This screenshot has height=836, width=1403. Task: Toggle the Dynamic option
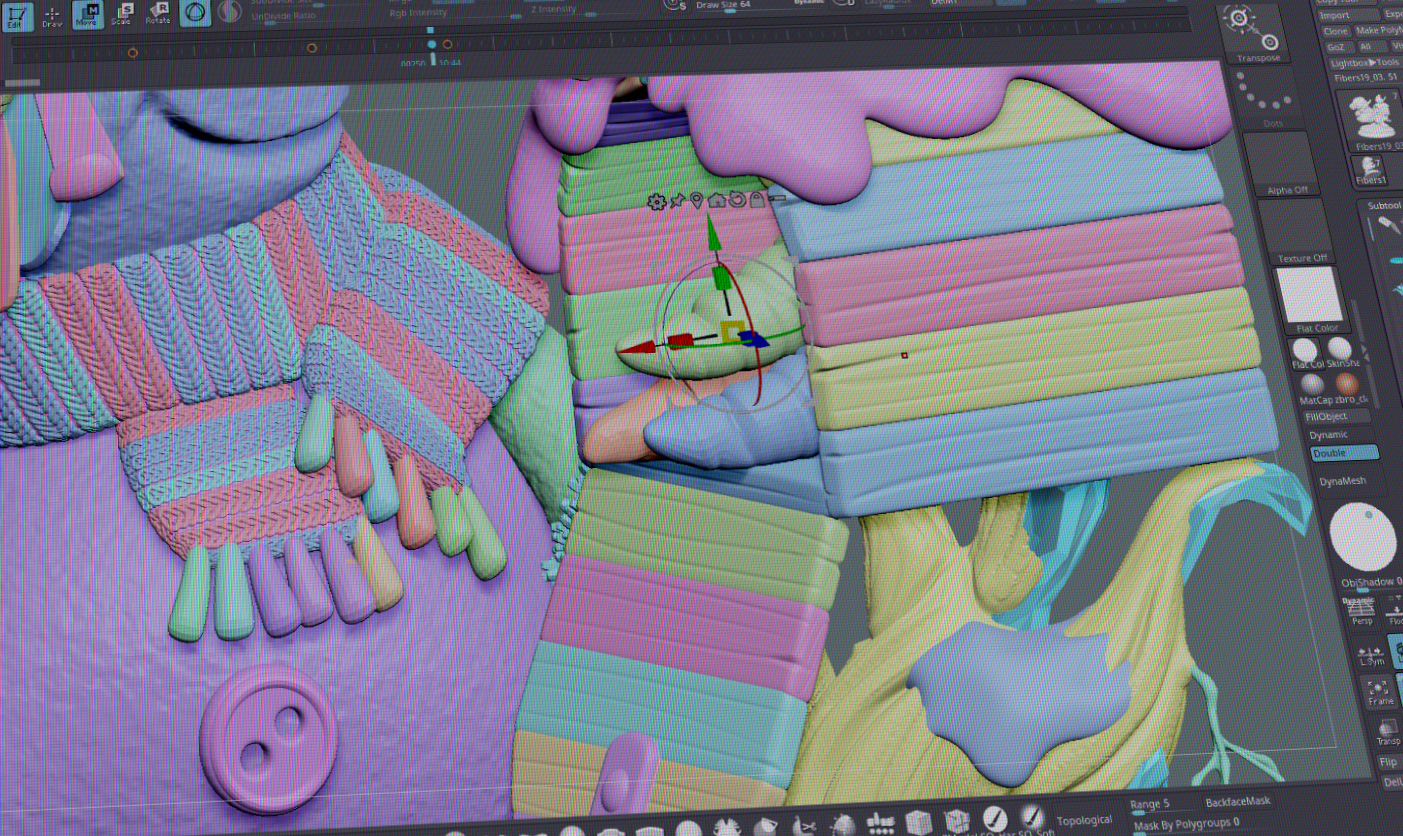point(1328,435)
